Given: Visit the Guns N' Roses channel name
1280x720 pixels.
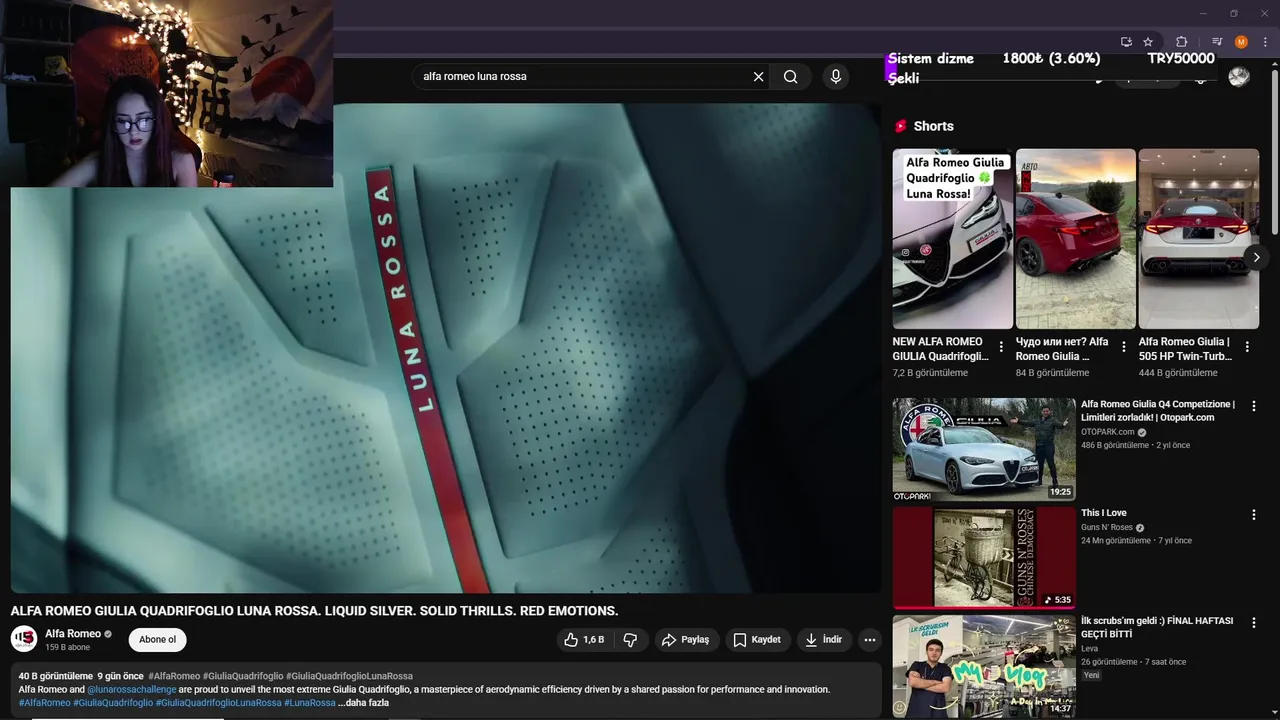Looking at the screenshot, I should click(x=1107, y=528).
